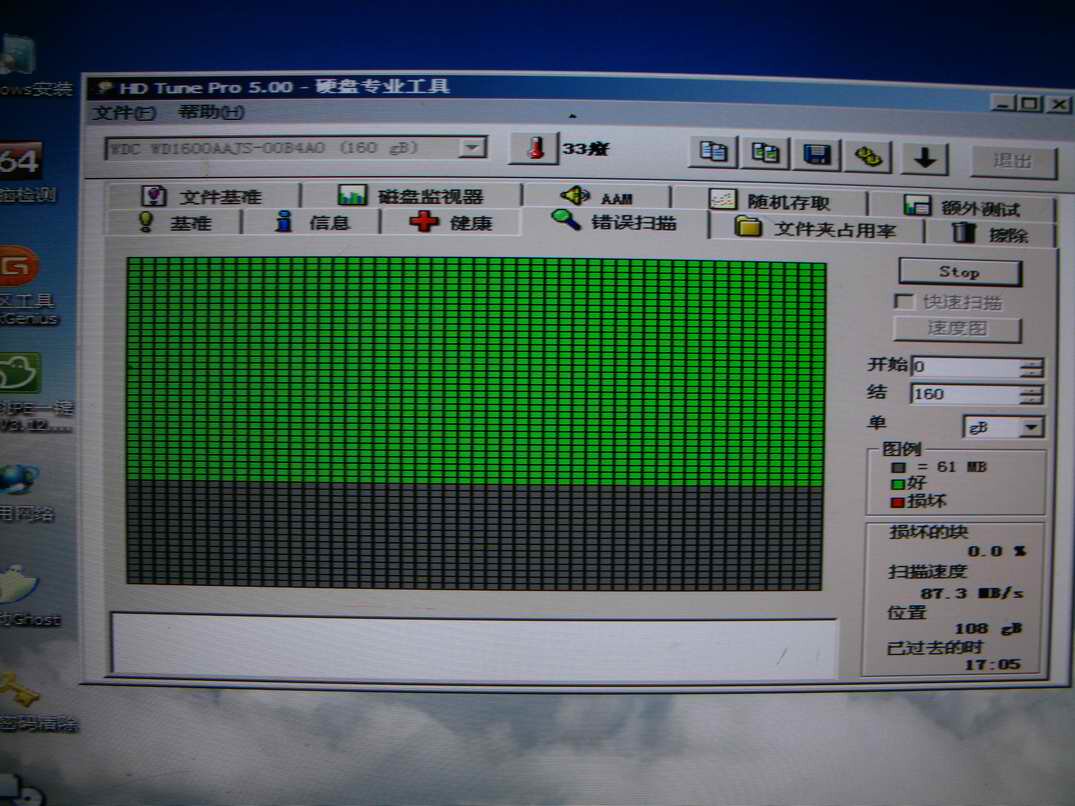
Task: Switch to the 随机存取 tab
Action: (769, 201)
